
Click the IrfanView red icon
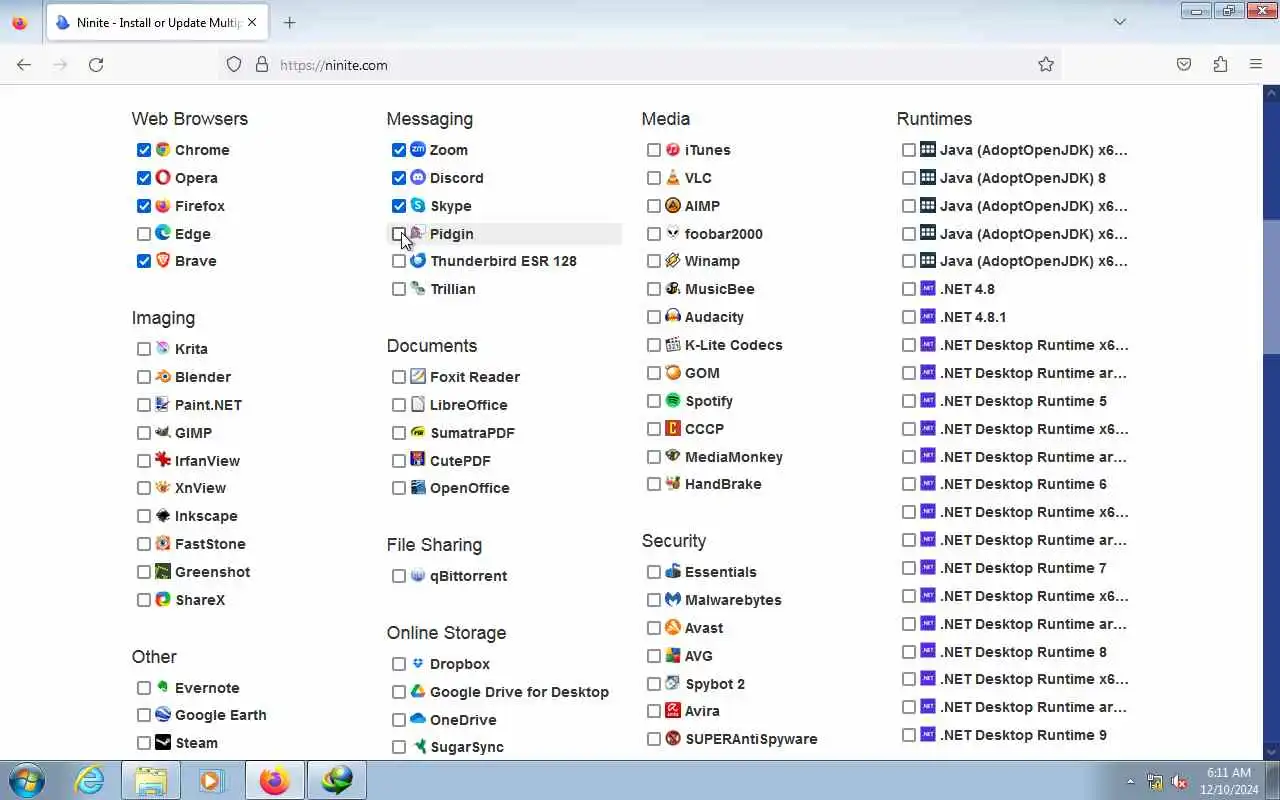pyautogui.click(x=163, y=460)
